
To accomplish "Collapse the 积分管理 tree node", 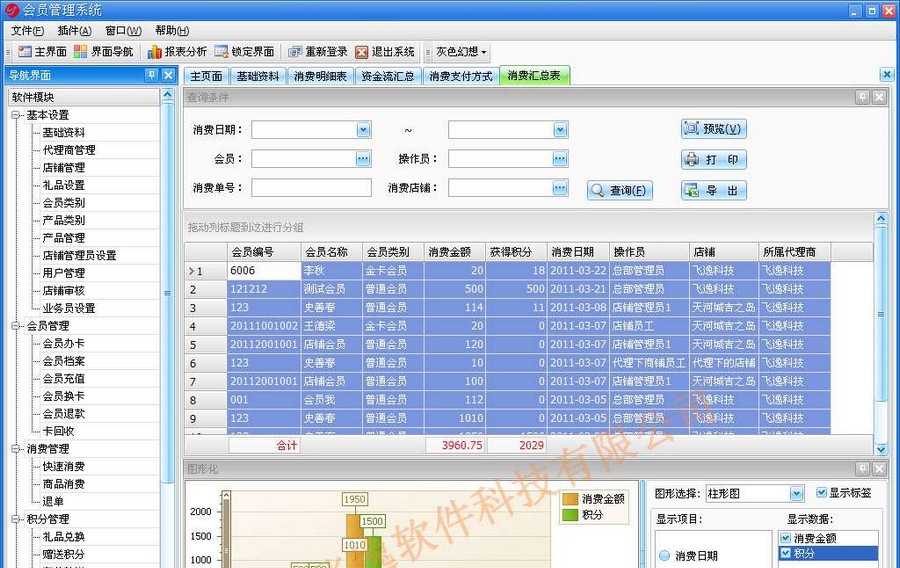I will tap(15, 519).
